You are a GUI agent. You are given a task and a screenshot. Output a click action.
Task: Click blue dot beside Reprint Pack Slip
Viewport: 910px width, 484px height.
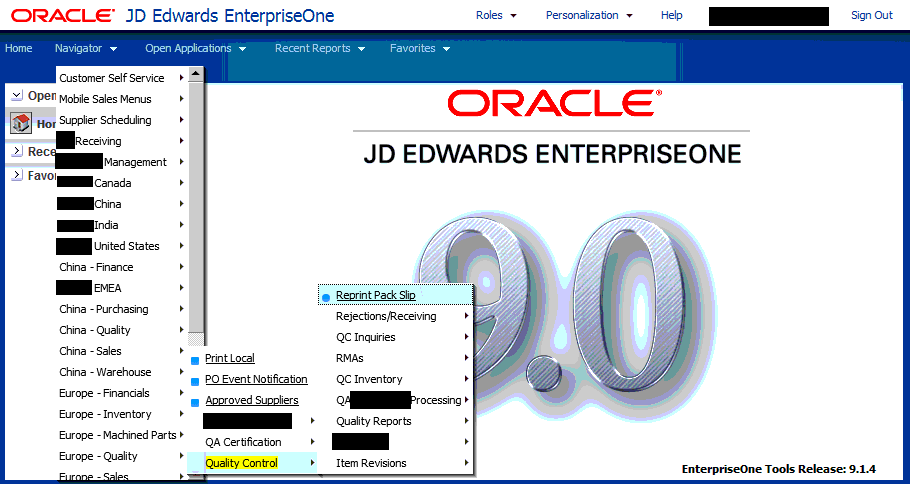click(326, 297)
